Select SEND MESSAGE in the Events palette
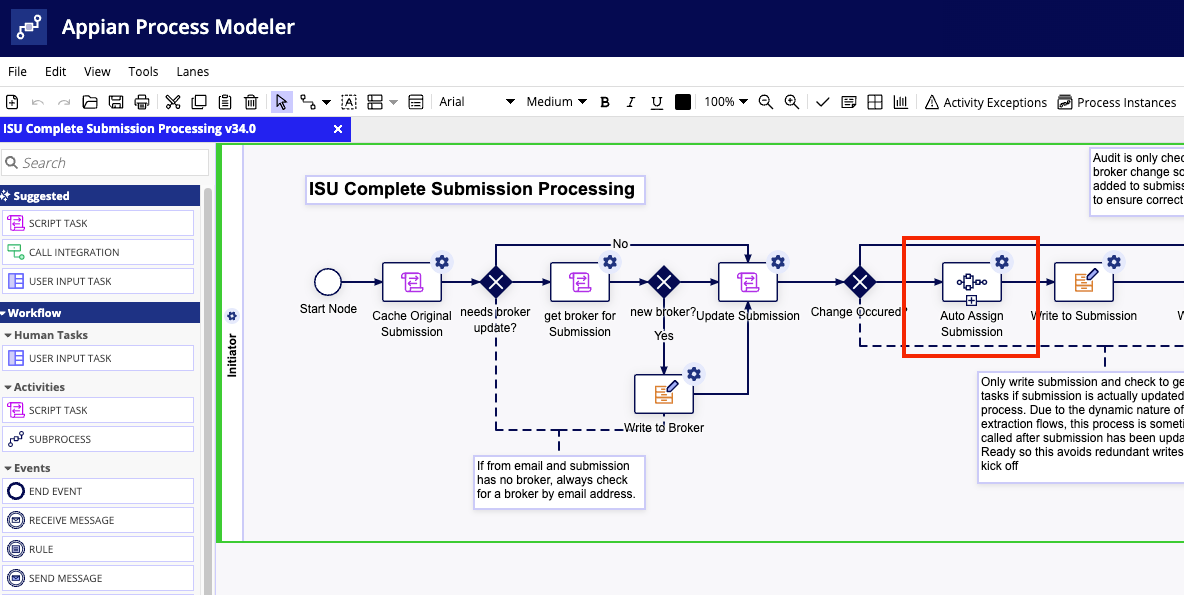Image resolution: width=1184 pixels, height=595 pixels. pyautogui.click(x=98, y=578)
